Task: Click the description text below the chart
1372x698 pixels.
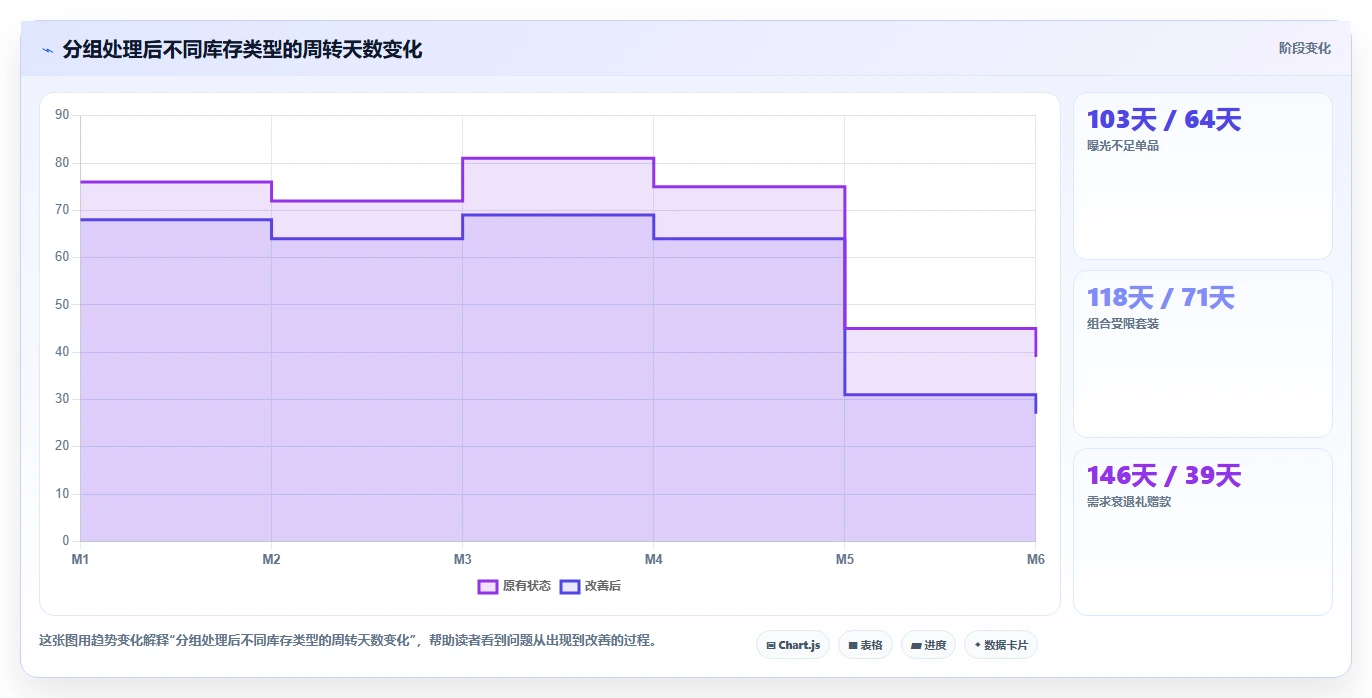Action: (347, 641)
